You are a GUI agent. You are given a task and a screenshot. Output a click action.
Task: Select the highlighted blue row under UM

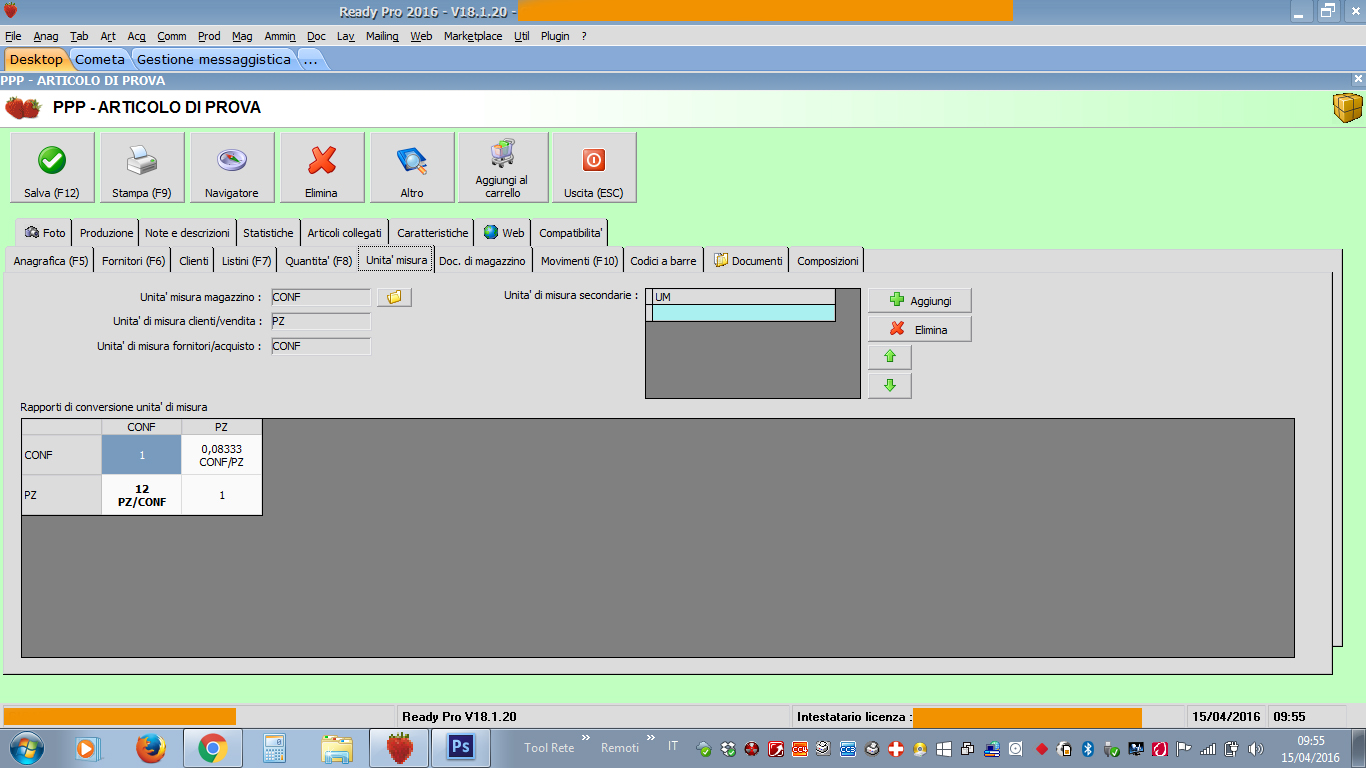[743, 313]
